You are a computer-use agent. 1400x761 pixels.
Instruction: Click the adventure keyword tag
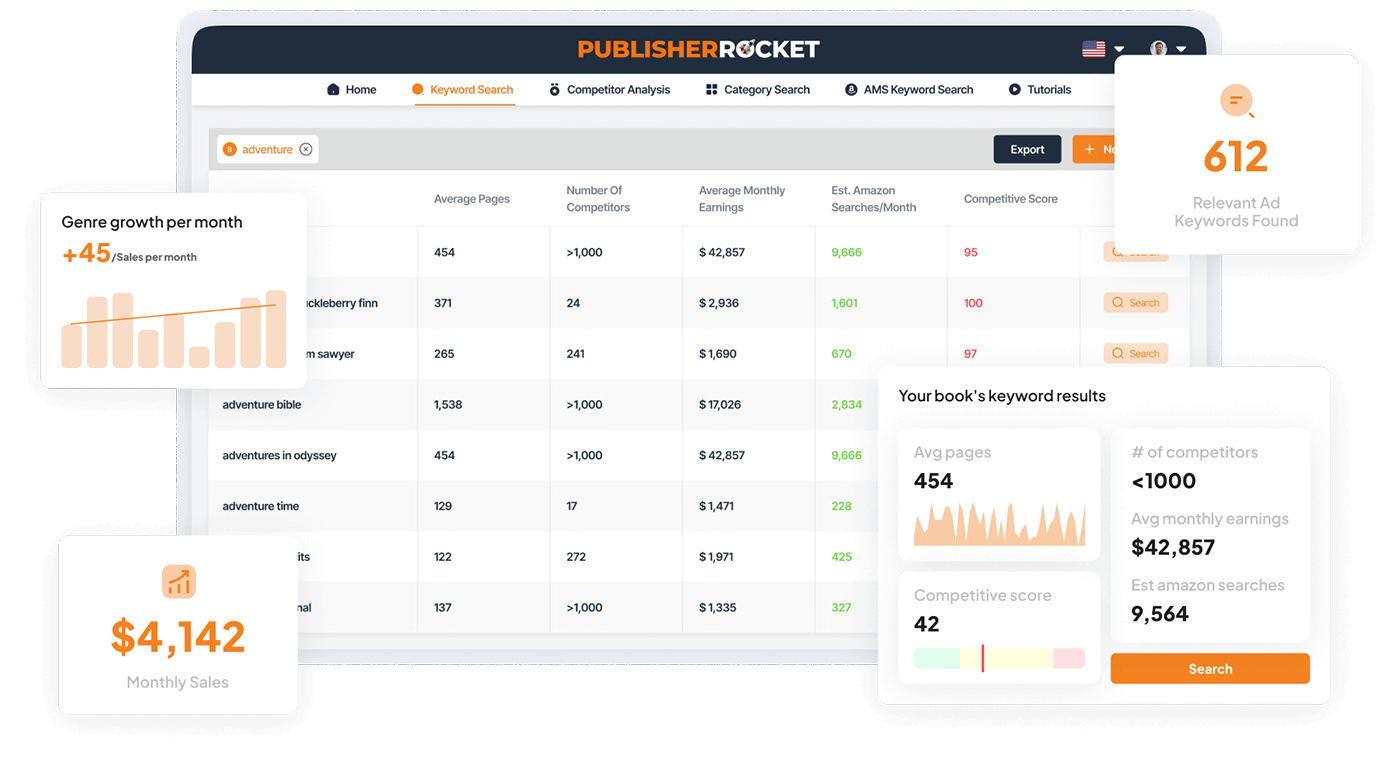(x=267, y=150)
